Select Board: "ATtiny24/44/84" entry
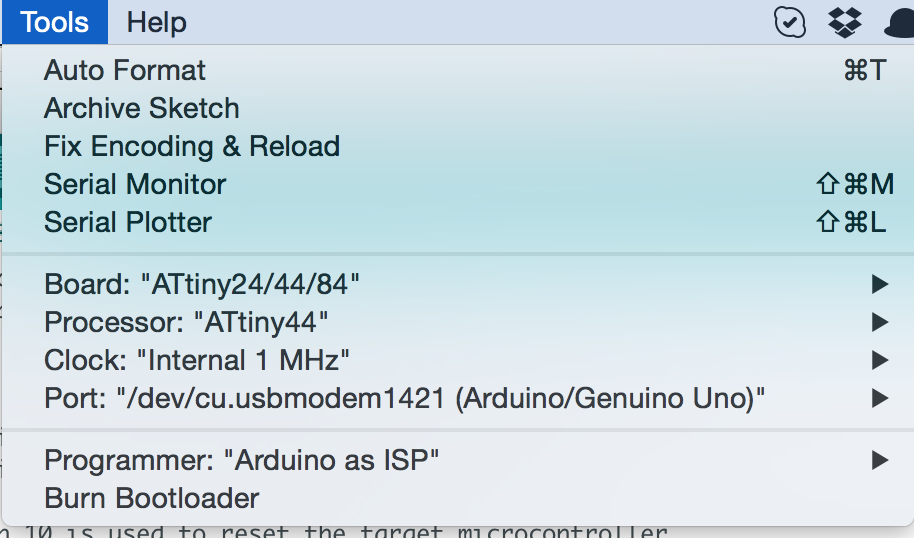Viewport: 914px width, 538px height. pos(457,284)
